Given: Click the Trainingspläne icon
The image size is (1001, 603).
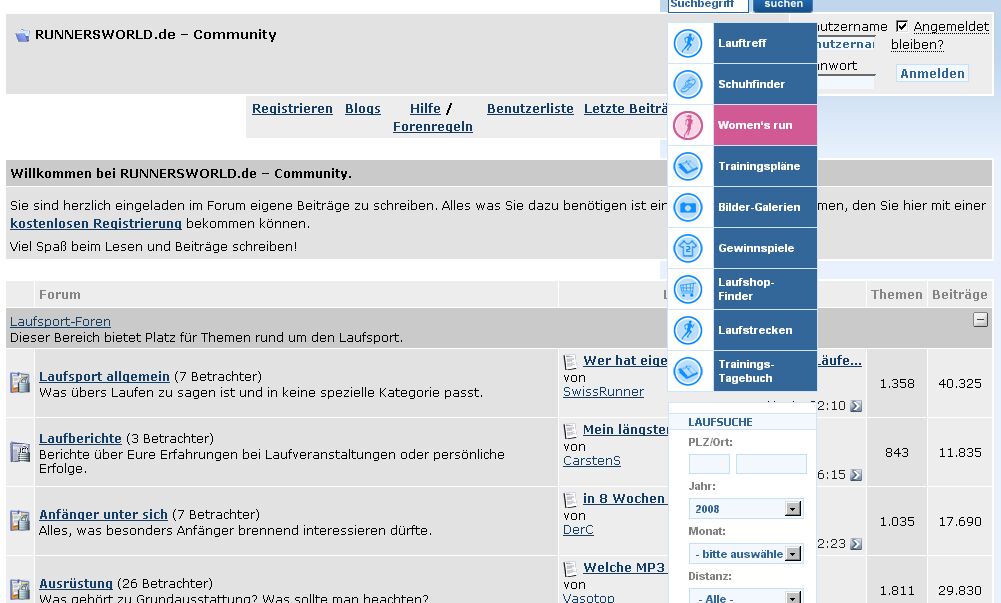Looking at the screenshot, I should pyautogui.click(x=688, y=166).
